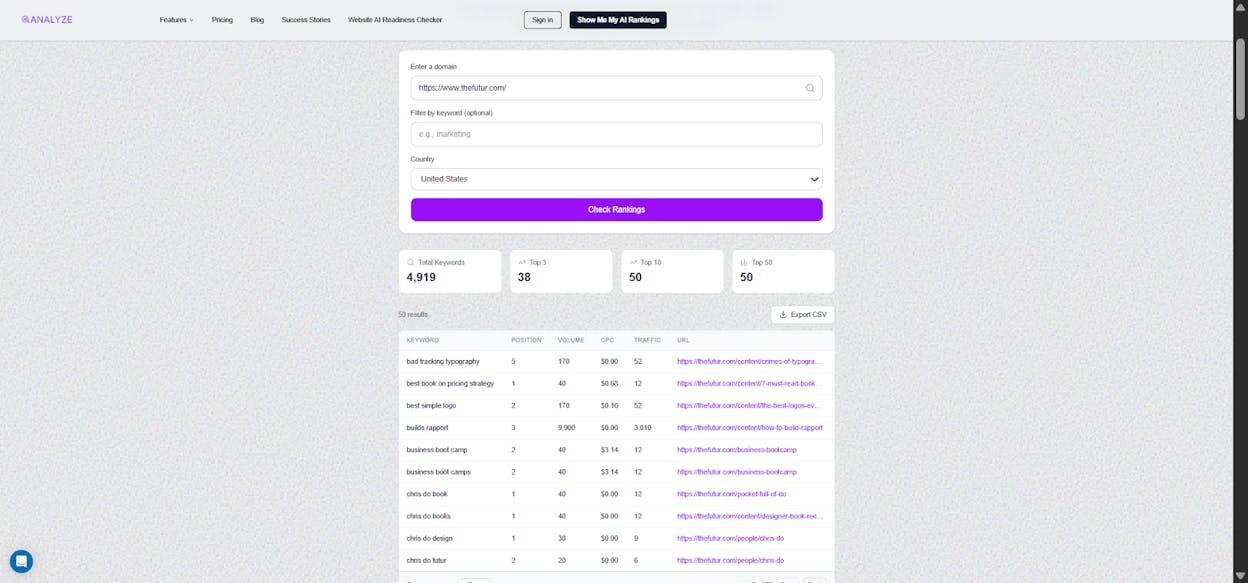The image size is (1248, 583).
Task: Click the Sign in button
Action: coord(542,20)
